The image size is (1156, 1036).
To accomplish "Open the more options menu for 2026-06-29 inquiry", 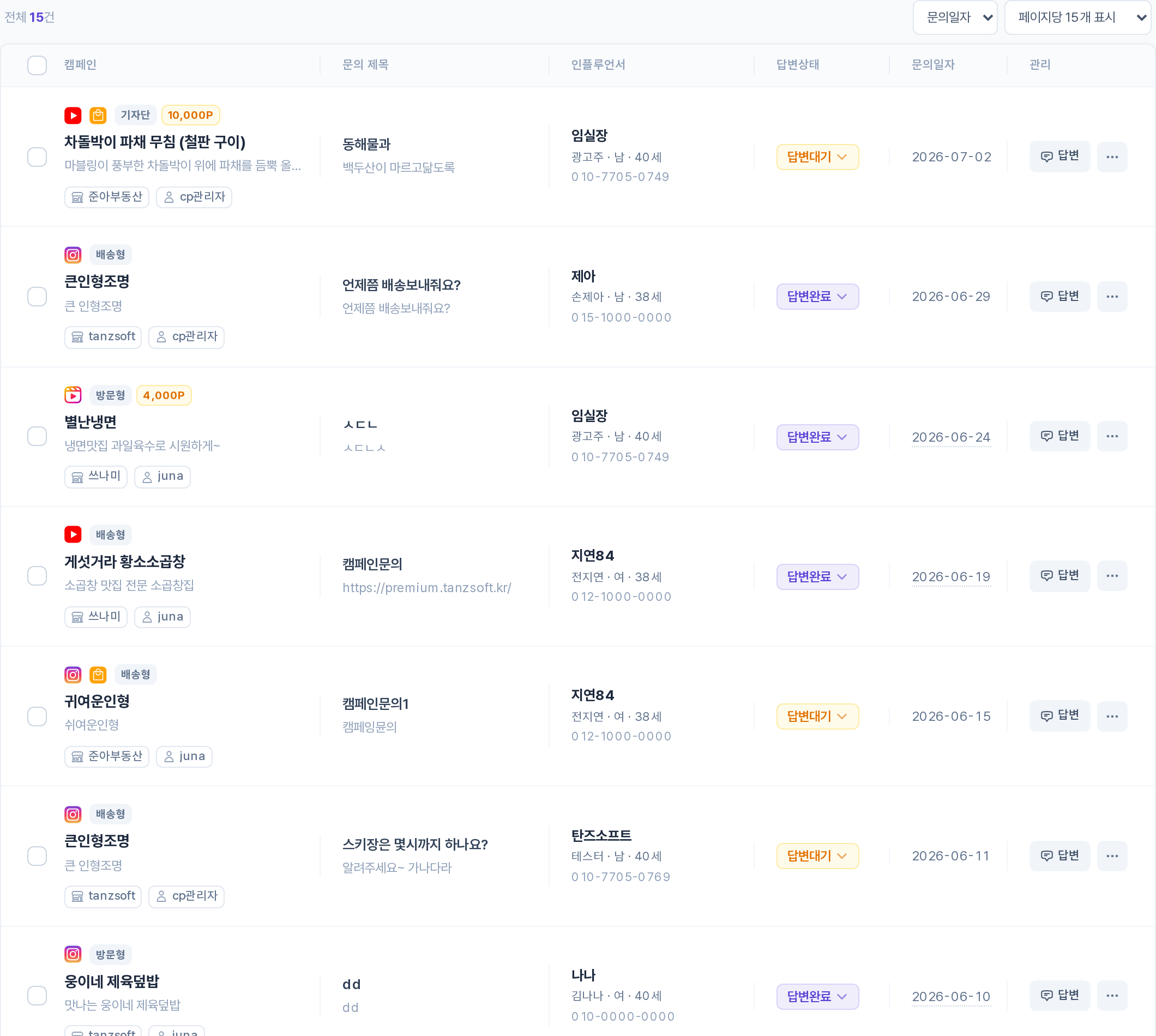I will pos(1112,297).
